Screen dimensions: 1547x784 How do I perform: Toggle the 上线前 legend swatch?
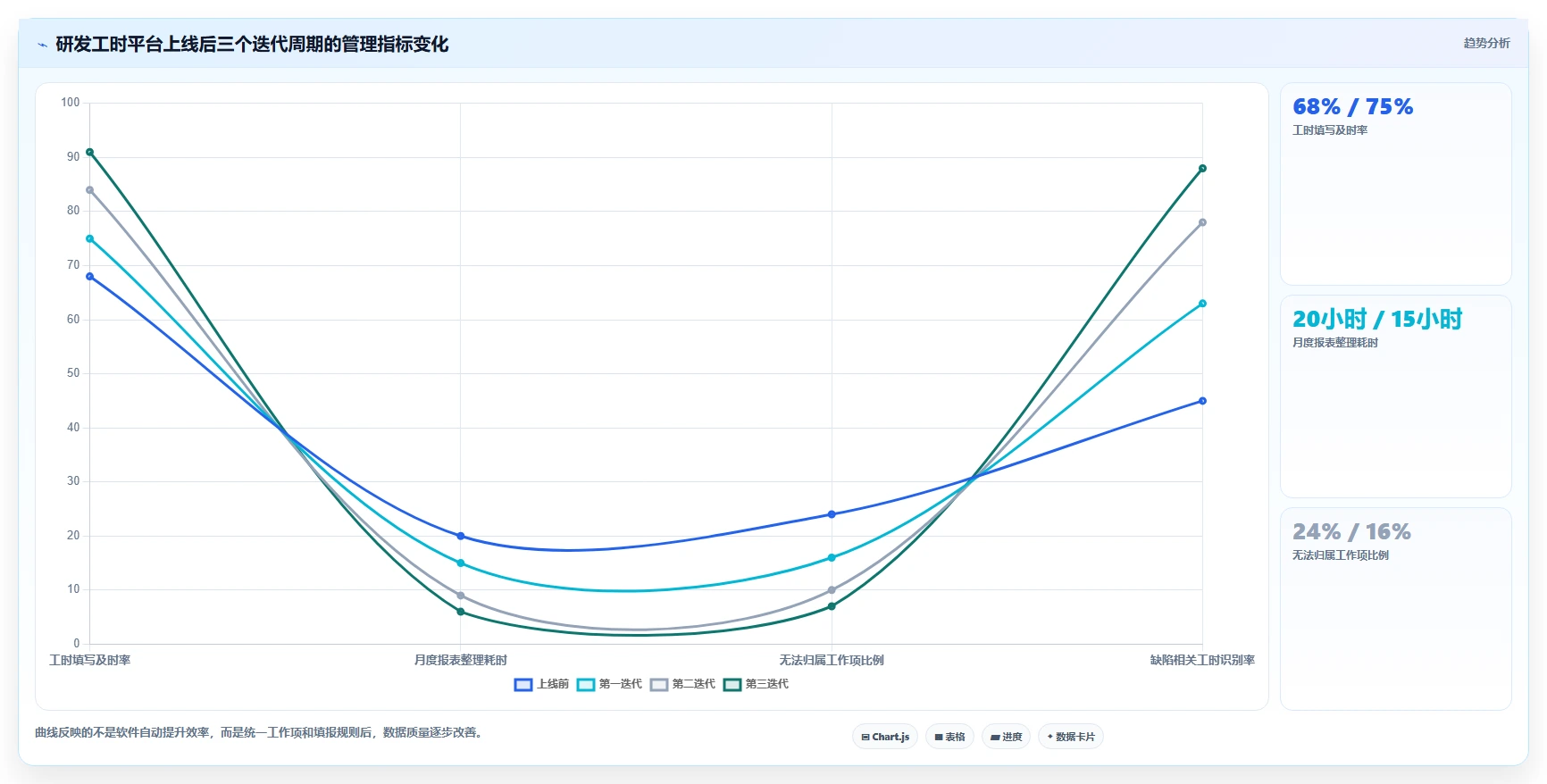523,685
